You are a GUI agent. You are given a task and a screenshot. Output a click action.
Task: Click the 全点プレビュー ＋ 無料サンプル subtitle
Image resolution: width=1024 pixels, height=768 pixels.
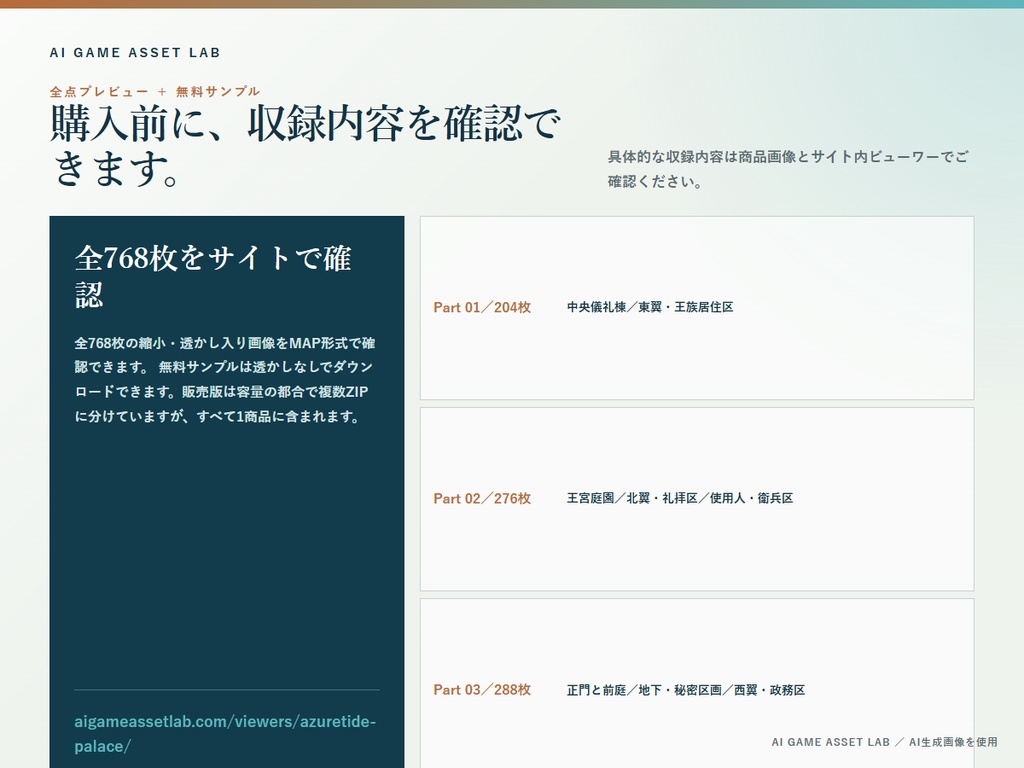coord(155,91)
